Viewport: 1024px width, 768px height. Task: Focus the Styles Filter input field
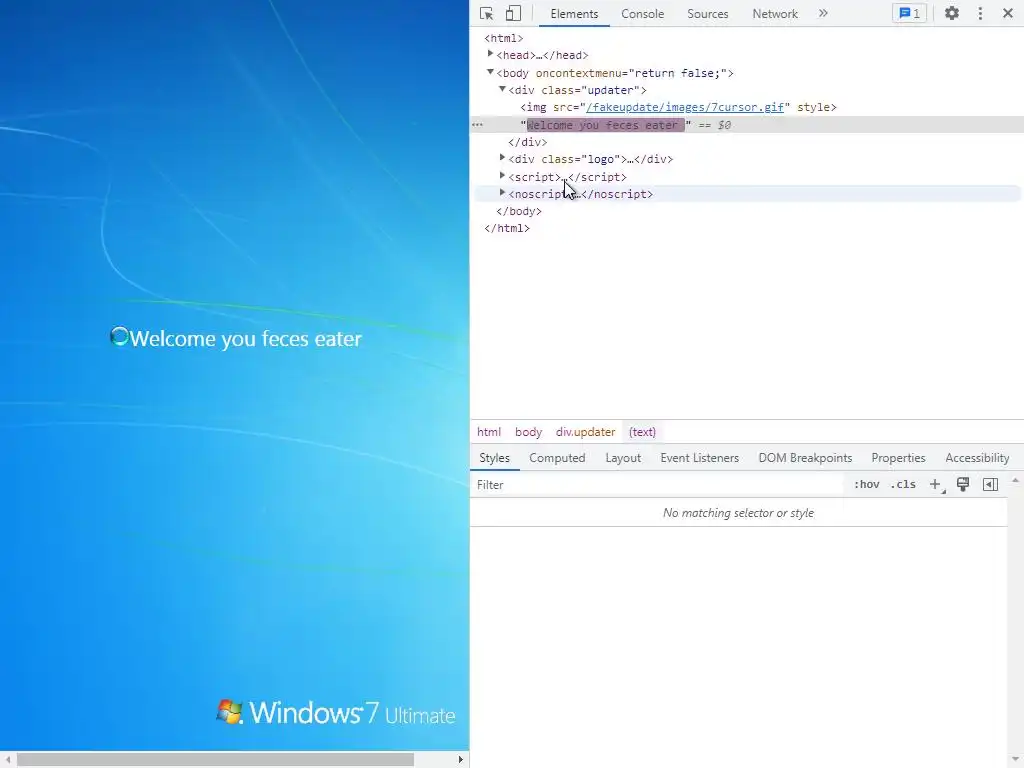[x=657, y=485]
